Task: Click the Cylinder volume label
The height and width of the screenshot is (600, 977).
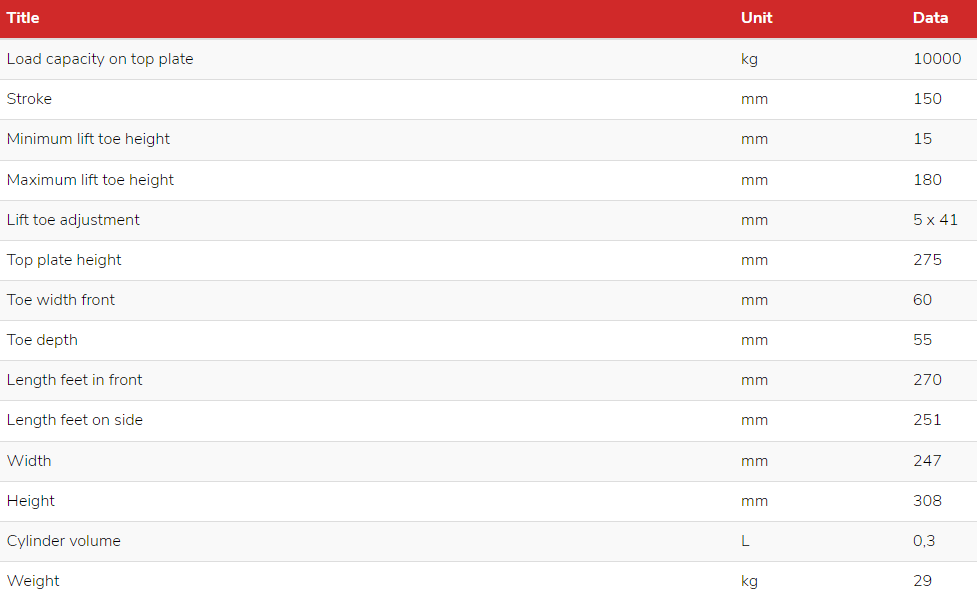Action: pyautogui.click(x=64, y=541)
